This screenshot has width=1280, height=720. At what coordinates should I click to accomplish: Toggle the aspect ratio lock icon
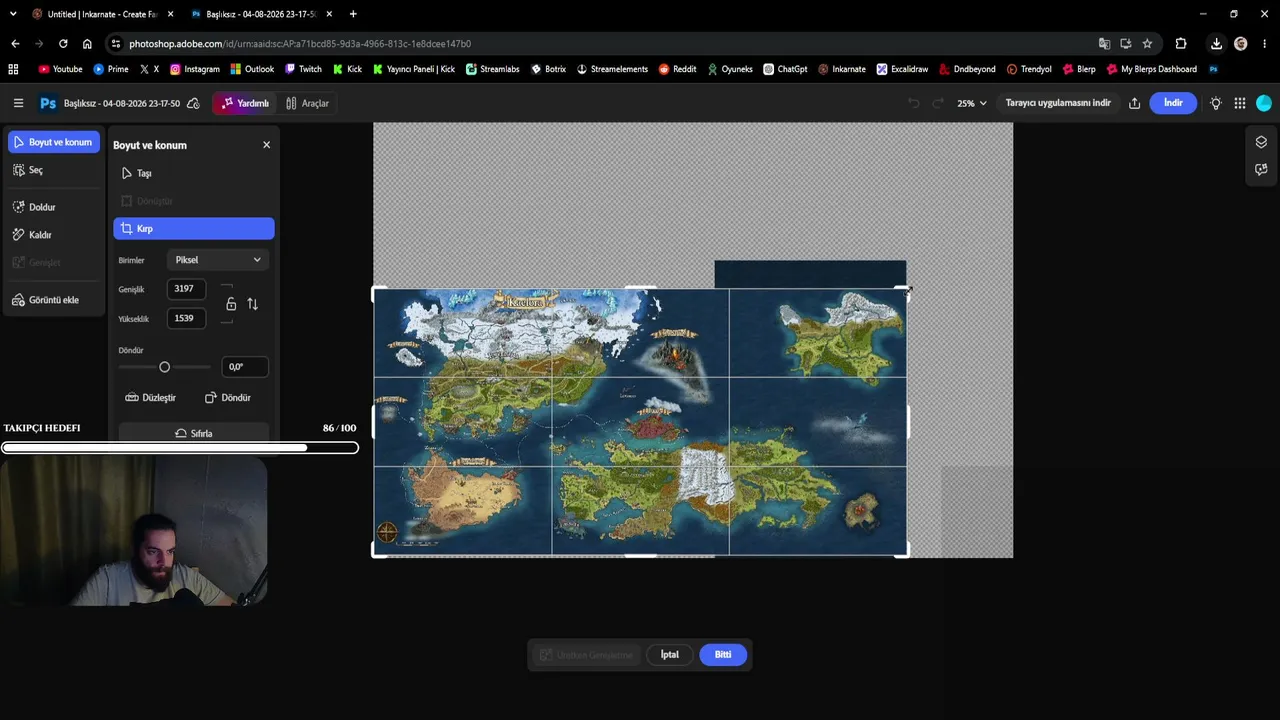231,304
